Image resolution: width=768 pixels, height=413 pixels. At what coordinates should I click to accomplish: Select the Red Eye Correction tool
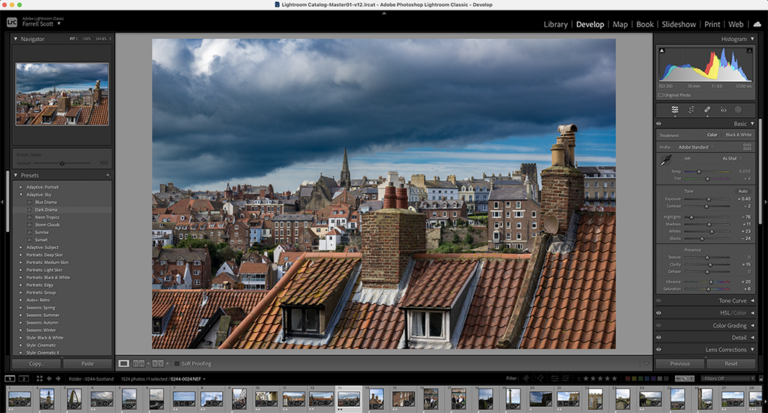point(723,110)
